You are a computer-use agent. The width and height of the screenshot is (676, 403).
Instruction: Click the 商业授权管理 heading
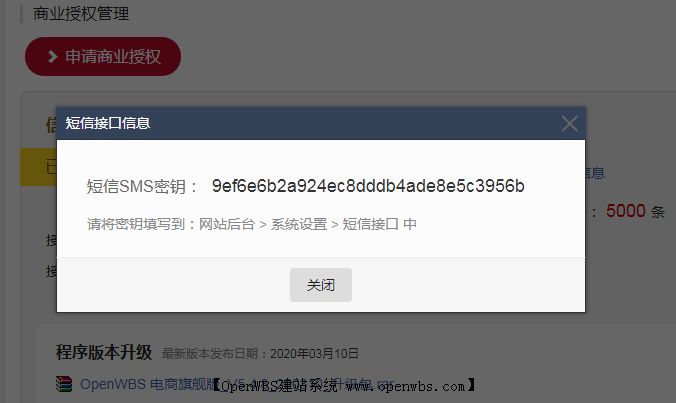click(x=81, y=14)
